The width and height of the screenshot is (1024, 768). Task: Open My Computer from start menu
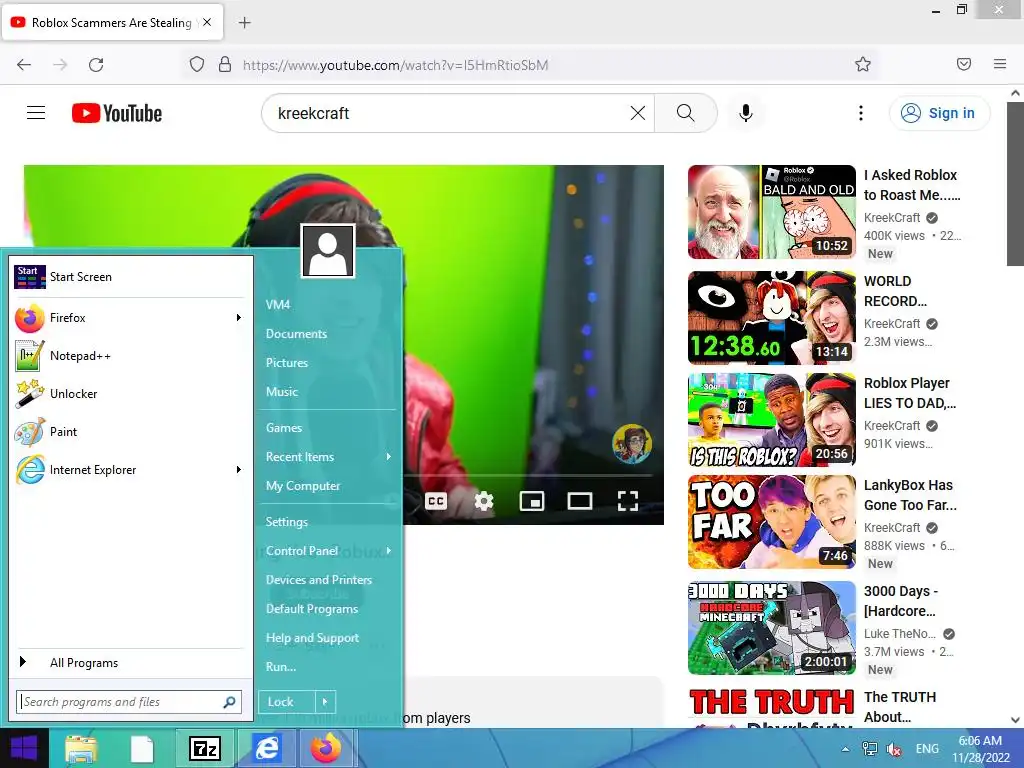[303, 486]
